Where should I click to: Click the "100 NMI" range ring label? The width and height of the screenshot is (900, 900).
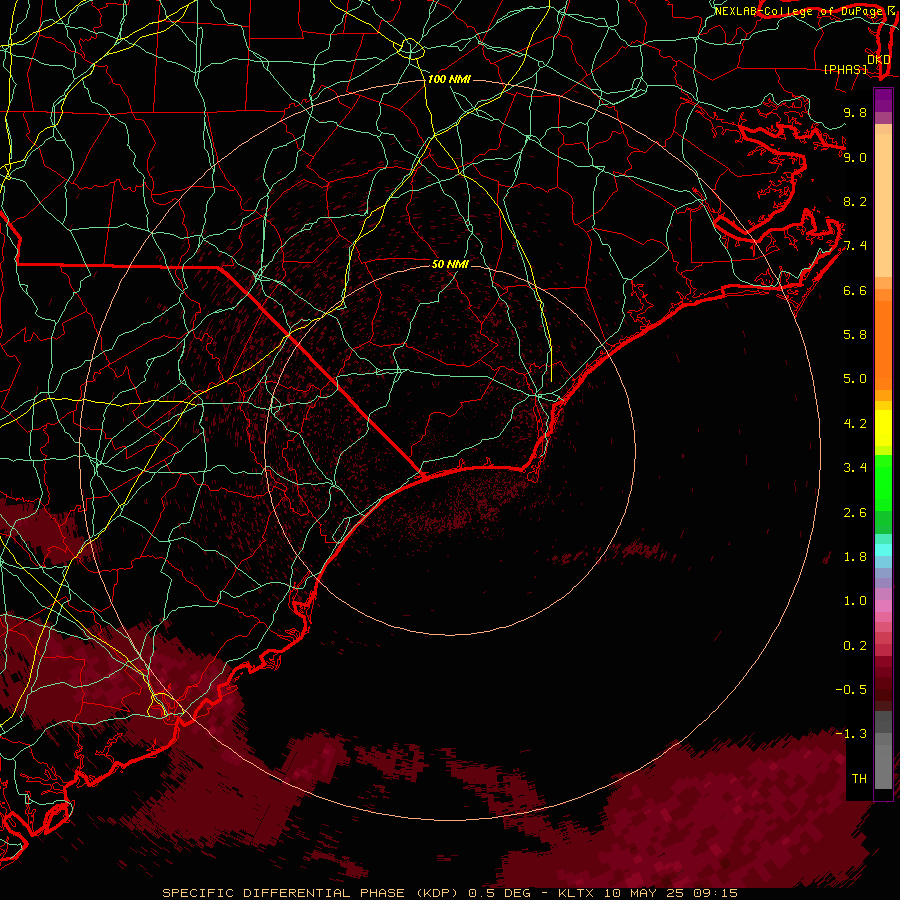pyautogui.click(x=449, y=79)
